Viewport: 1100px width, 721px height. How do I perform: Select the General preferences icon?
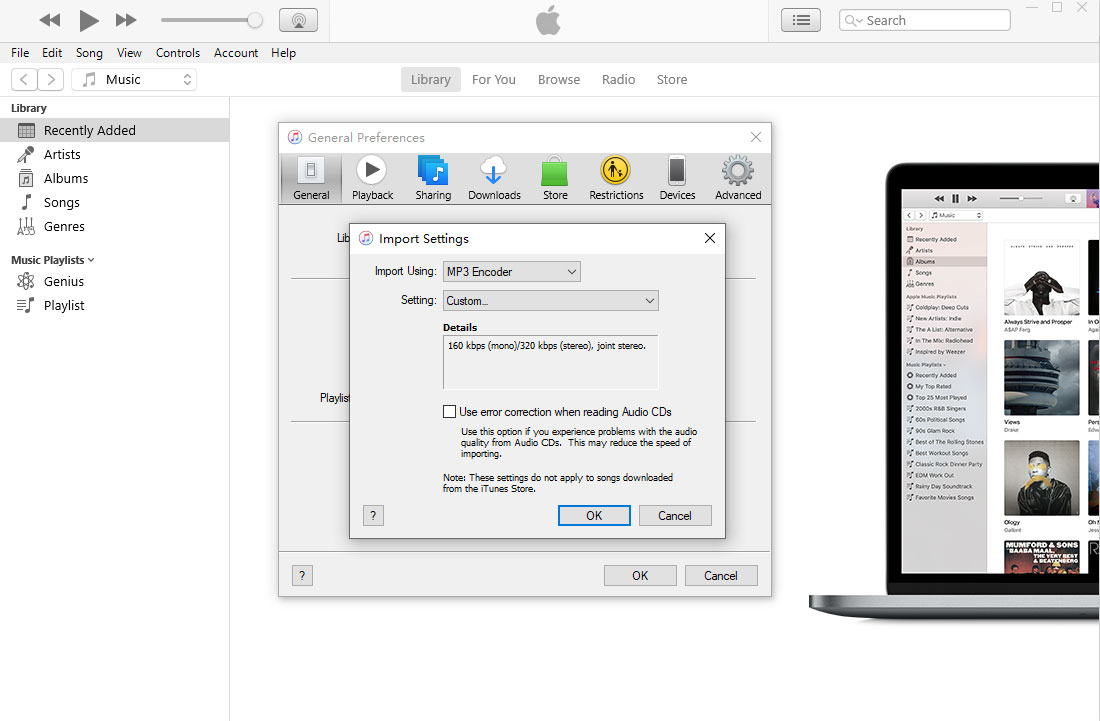(x=311, y=179)
